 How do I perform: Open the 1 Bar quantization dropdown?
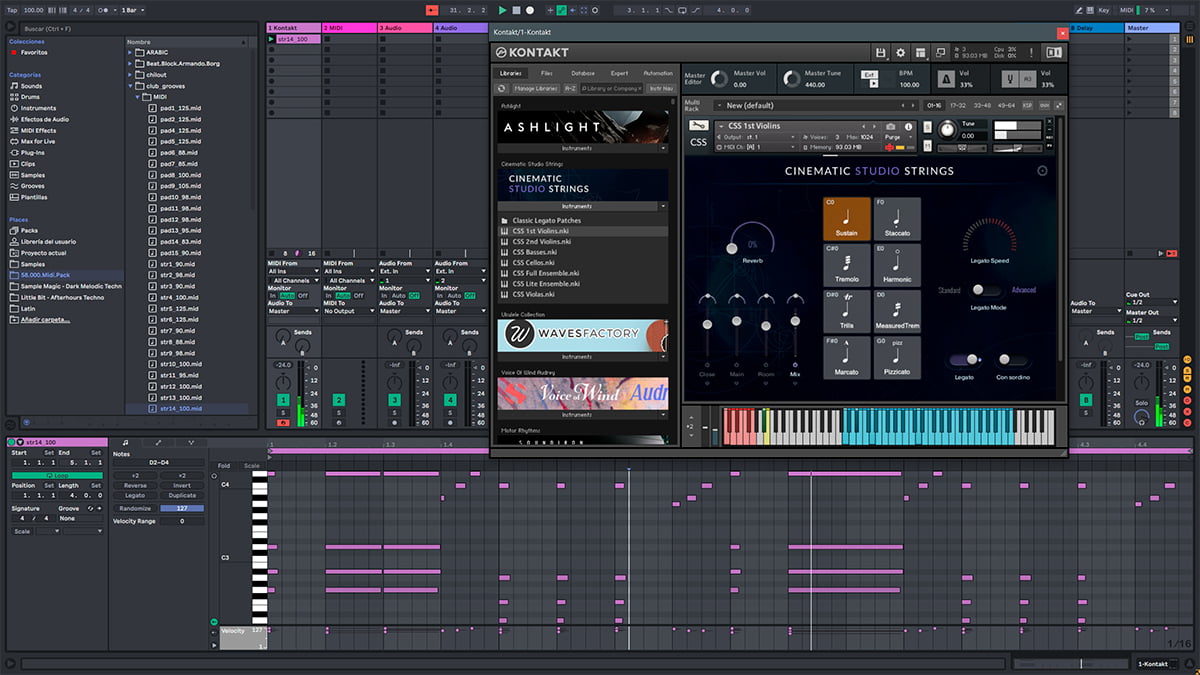(132, 9)
